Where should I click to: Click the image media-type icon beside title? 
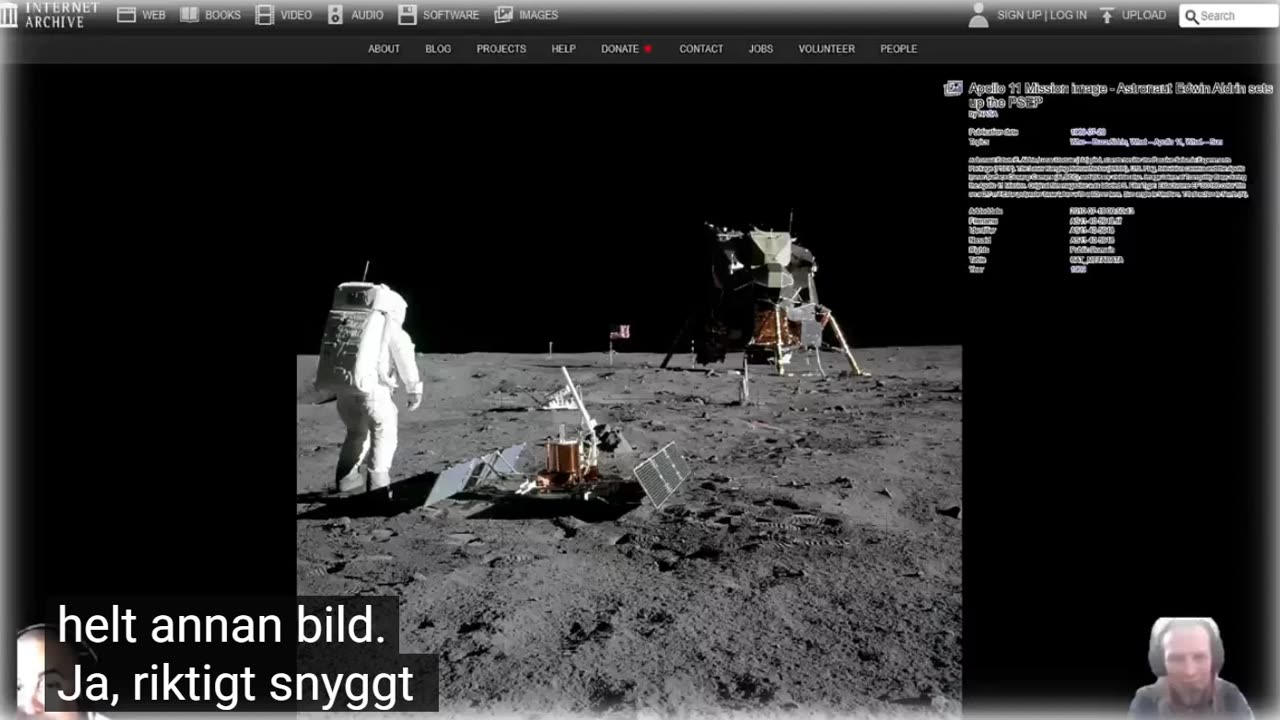pyautogui.click(x=954, y=89)
